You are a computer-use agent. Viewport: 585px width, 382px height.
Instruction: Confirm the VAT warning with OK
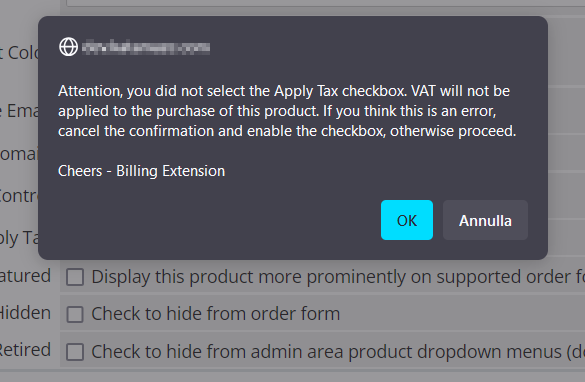point(407,220)
